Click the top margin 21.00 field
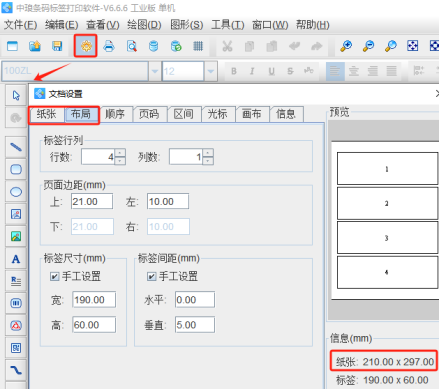 (92, 201)
